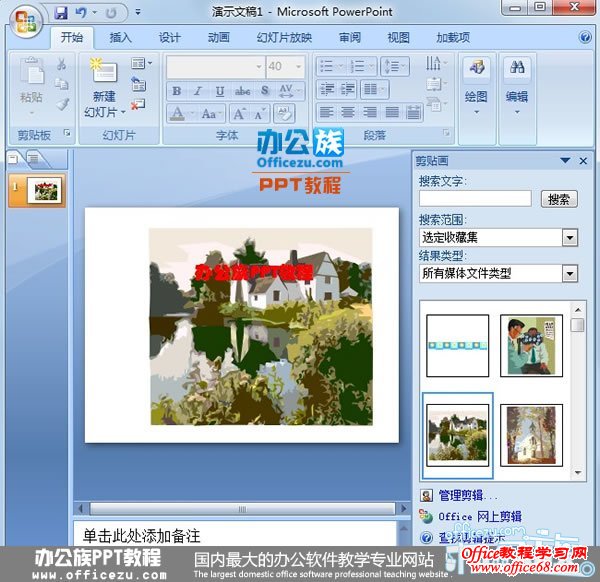Close the Clip Art task pane
Viewport: 600px width, 582px height.
pos(582,160)
